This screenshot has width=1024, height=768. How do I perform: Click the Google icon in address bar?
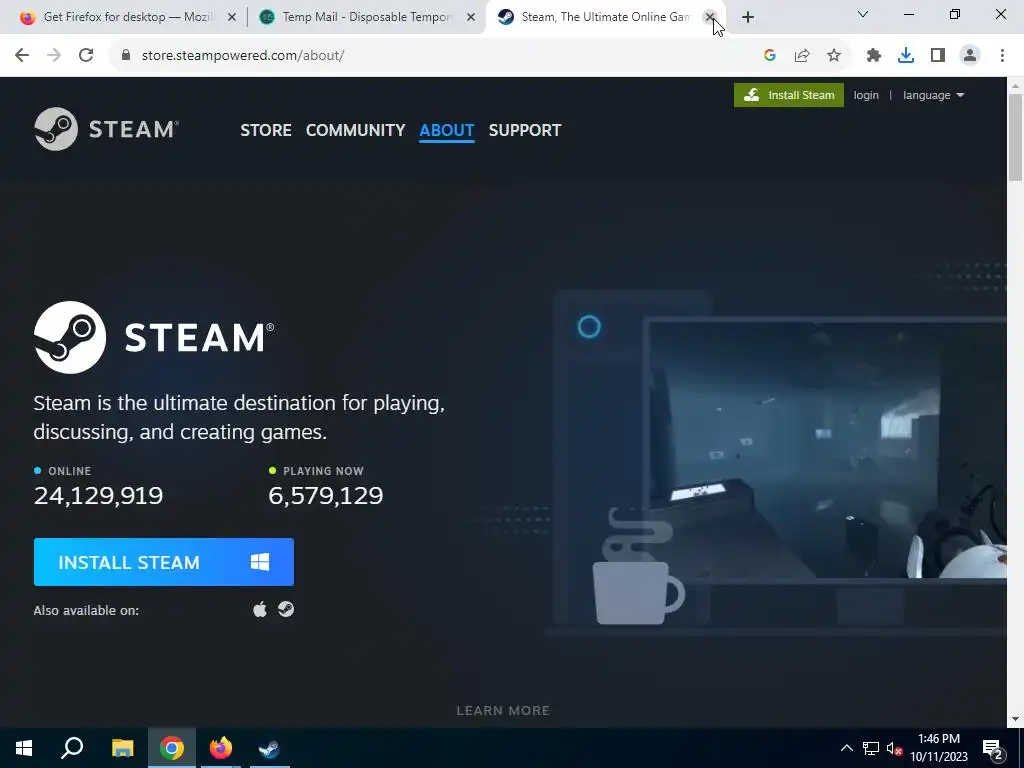pyautogui.click(x=770, y=56)
